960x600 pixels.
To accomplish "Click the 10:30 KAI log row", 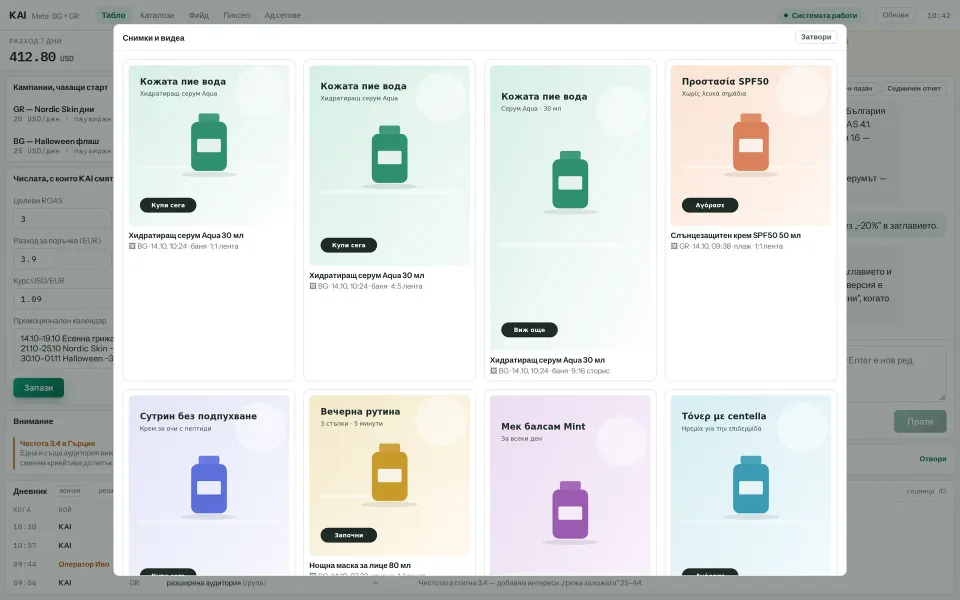I will coord(61,527).
